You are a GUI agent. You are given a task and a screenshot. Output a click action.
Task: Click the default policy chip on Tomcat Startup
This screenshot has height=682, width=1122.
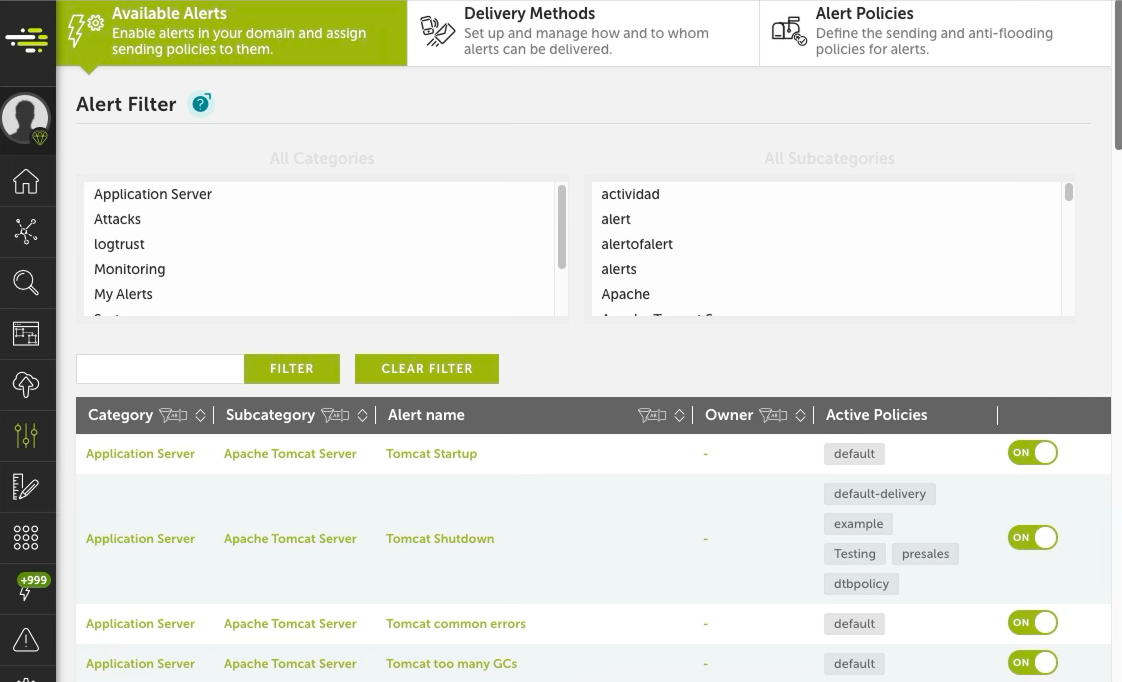point(854,453)
